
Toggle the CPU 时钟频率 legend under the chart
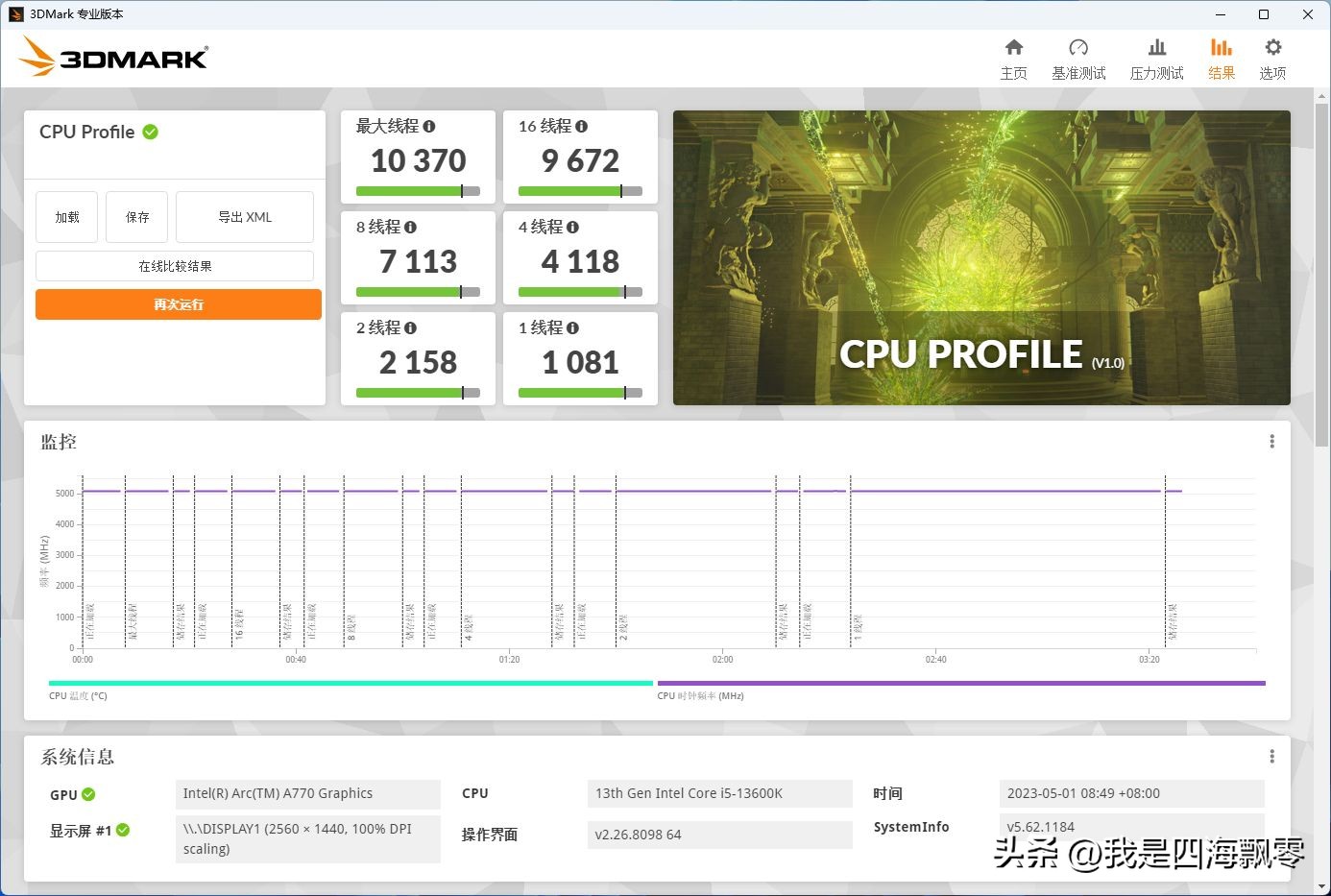[x=698, y=695]
